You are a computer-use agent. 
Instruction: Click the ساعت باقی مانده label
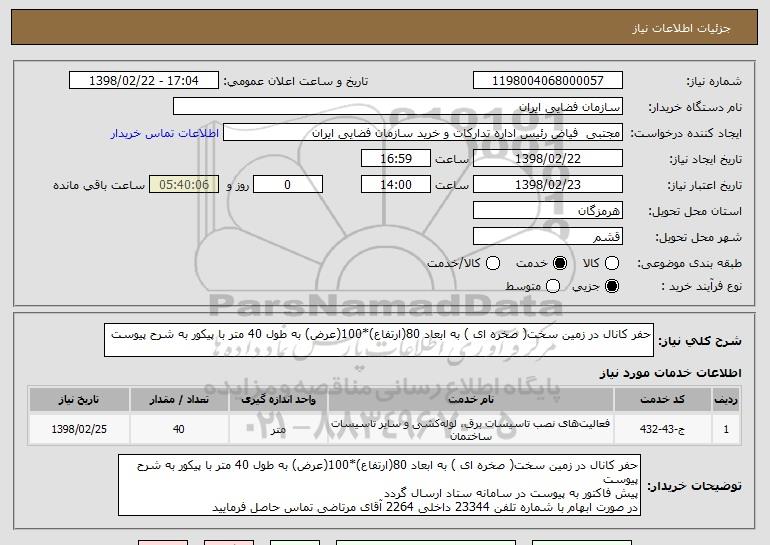(x=99, y=185)
